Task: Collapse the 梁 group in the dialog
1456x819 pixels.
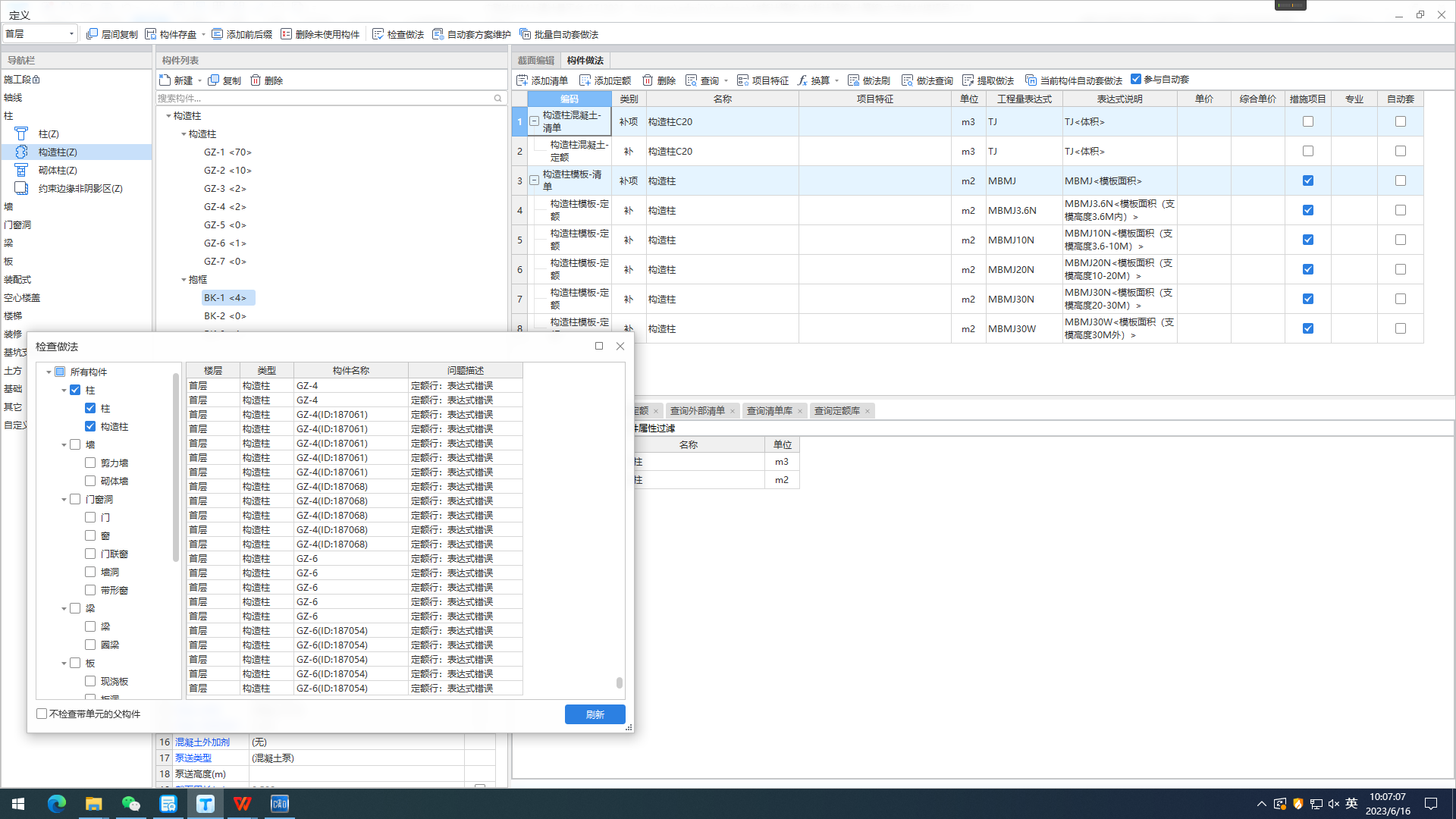Action: [x=64, y=609]
